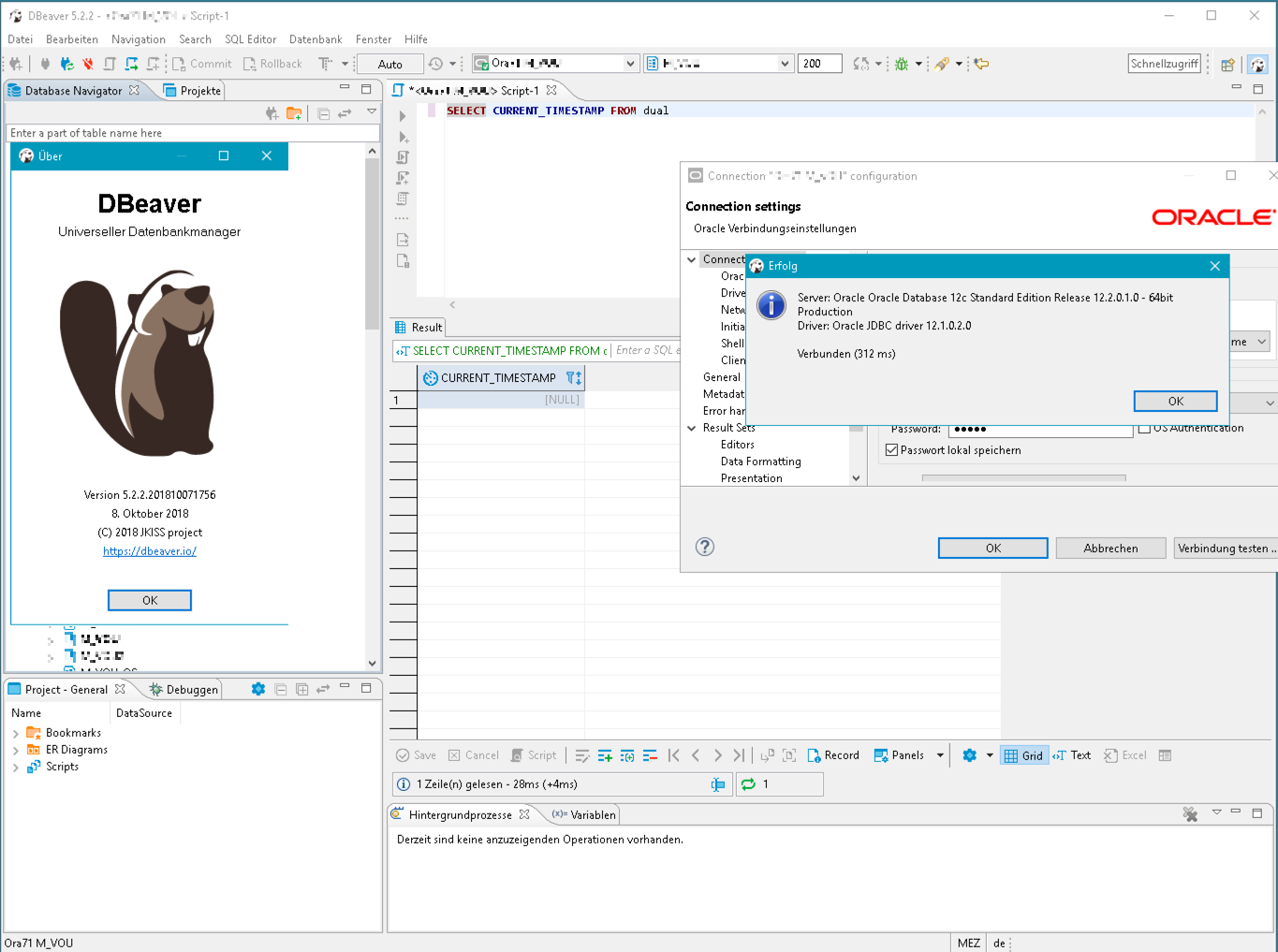The height and width of the screenshot is (952, 1278).
Task: Click the Reconnect icon in the main toolbar
Action: point(66,64)
